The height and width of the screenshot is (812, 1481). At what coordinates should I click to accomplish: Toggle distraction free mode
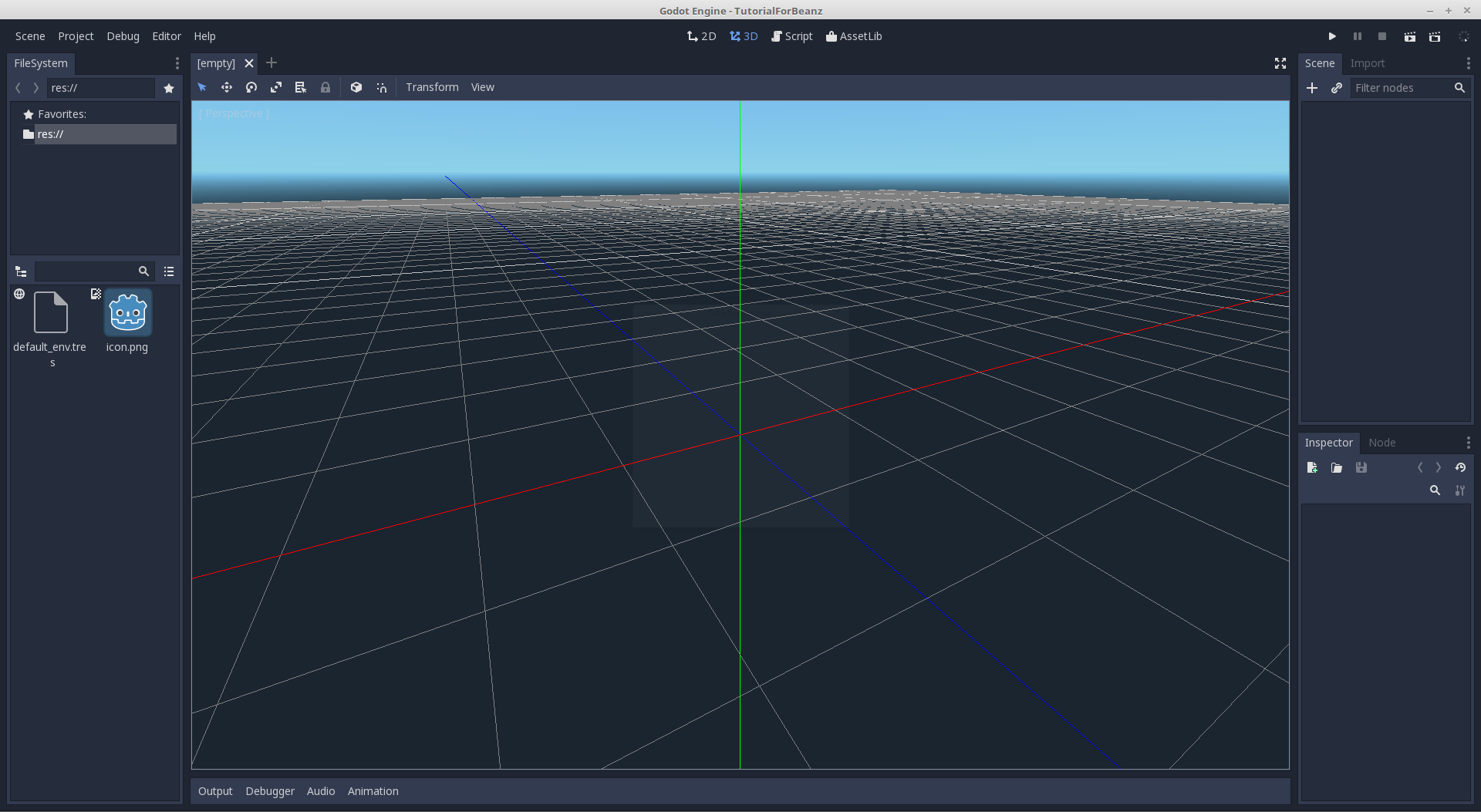click(1280, 63)
